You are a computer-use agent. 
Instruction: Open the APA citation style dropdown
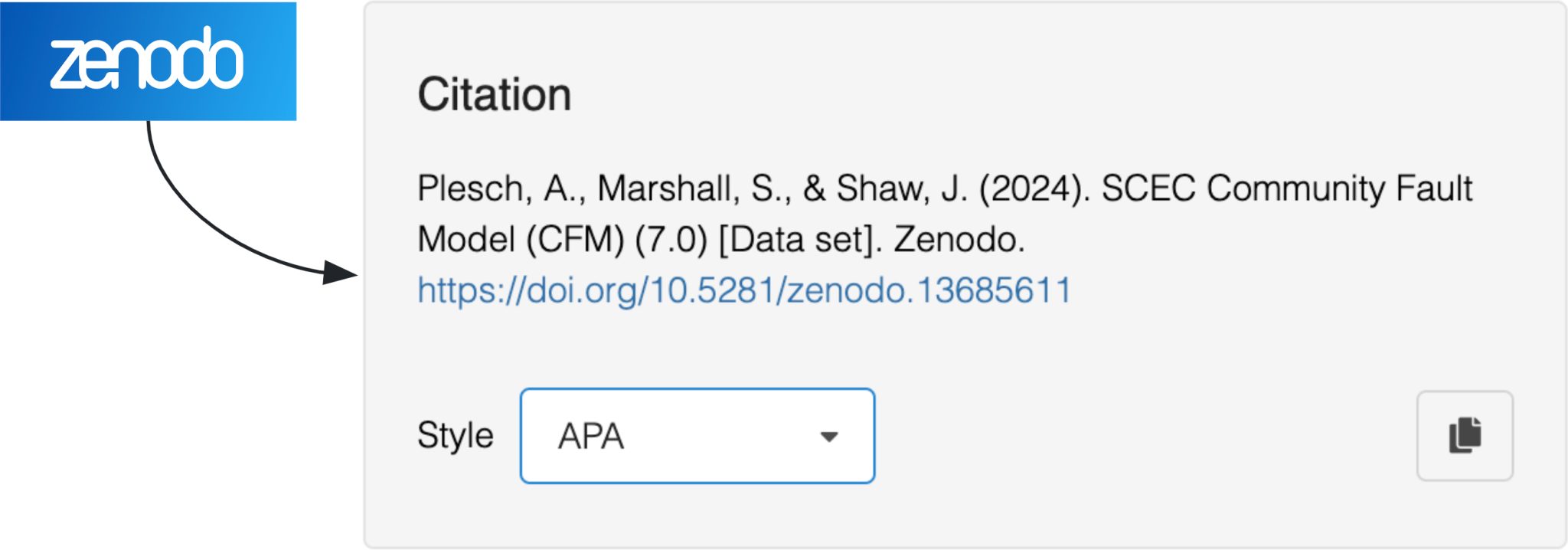[697, 436]
